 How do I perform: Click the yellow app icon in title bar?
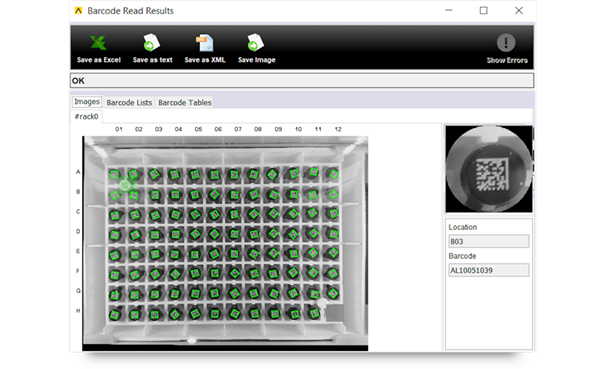(x=78, y=11)
